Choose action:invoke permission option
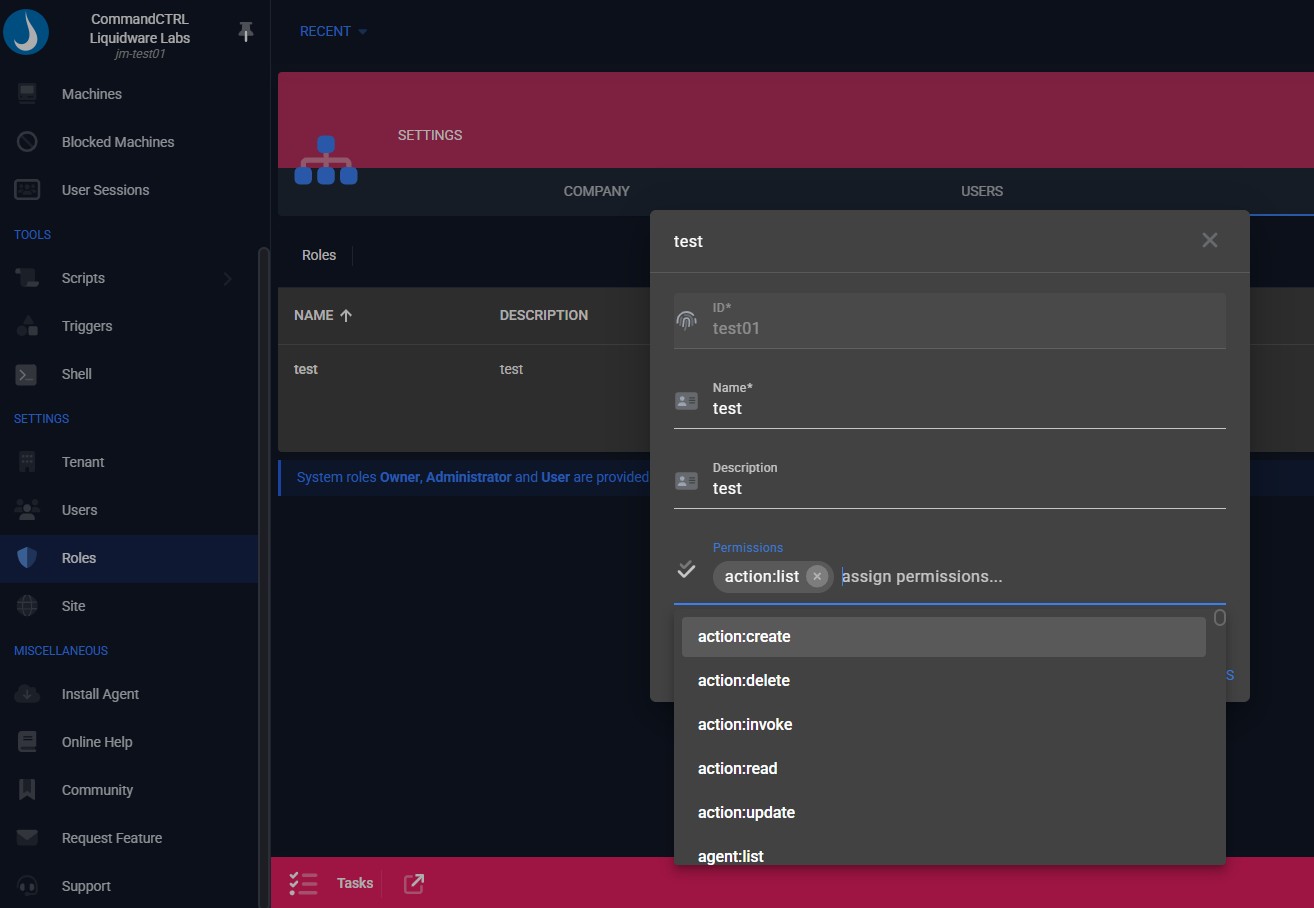 [x=745, y=725]
